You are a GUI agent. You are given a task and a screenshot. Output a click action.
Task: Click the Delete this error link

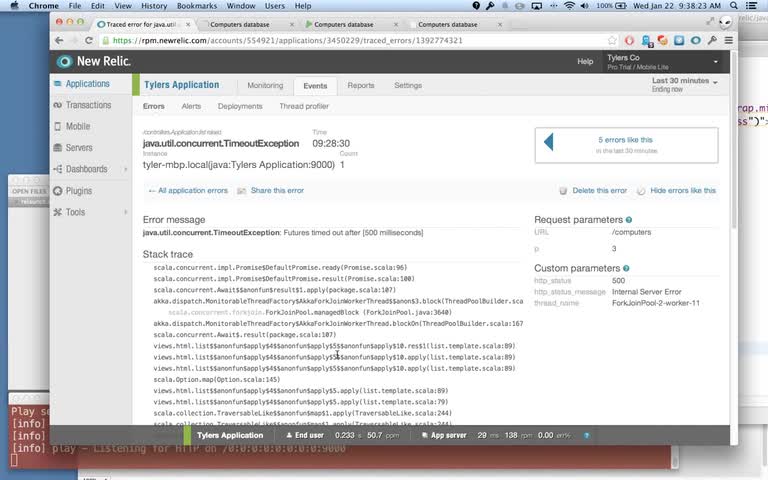tap(600, 191)
